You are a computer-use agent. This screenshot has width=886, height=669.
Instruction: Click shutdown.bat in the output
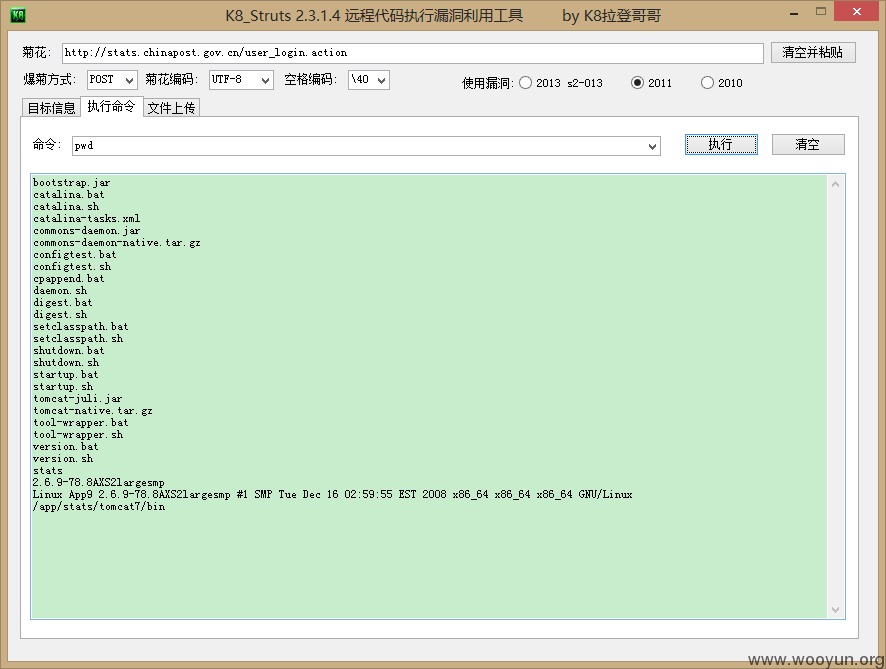(68, 350)
